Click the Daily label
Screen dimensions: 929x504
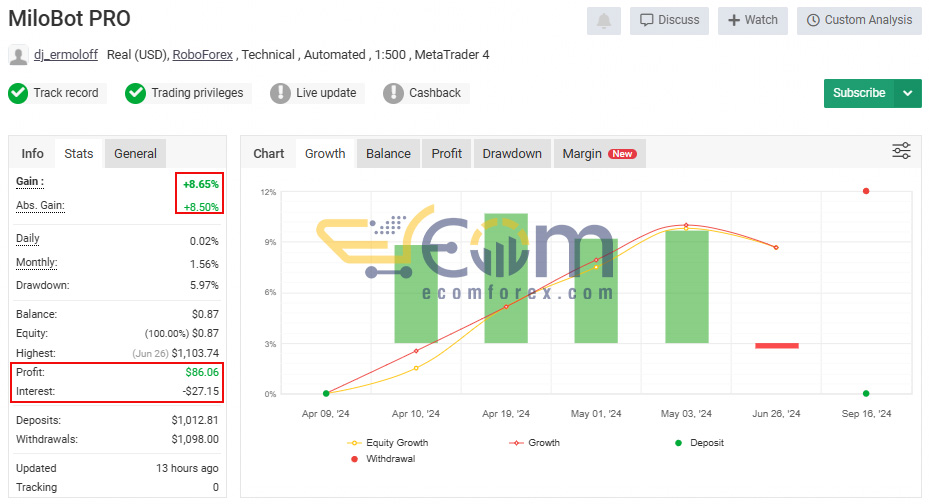coord(27,239)
